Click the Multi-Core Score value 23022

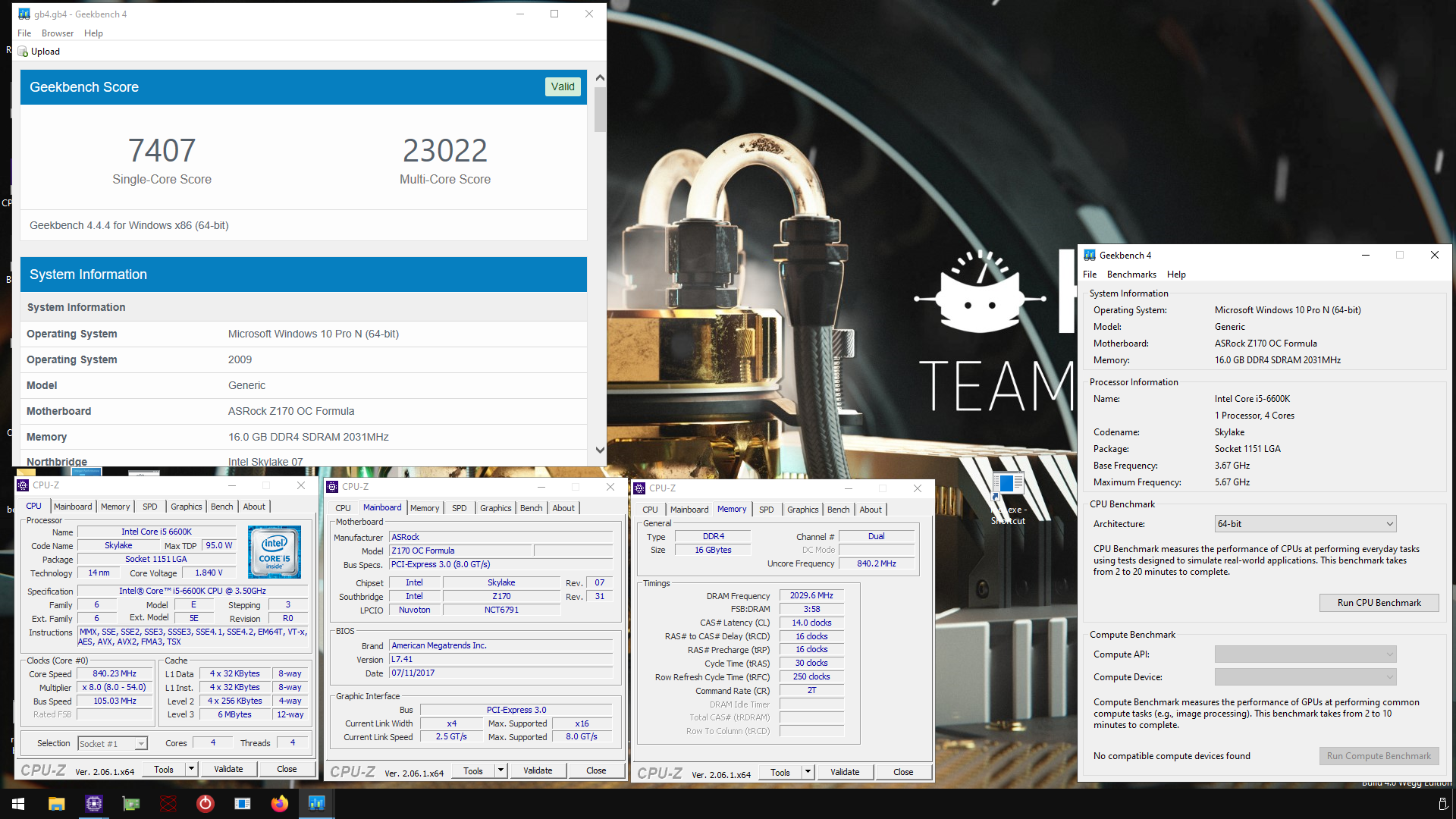coord(445,150)
